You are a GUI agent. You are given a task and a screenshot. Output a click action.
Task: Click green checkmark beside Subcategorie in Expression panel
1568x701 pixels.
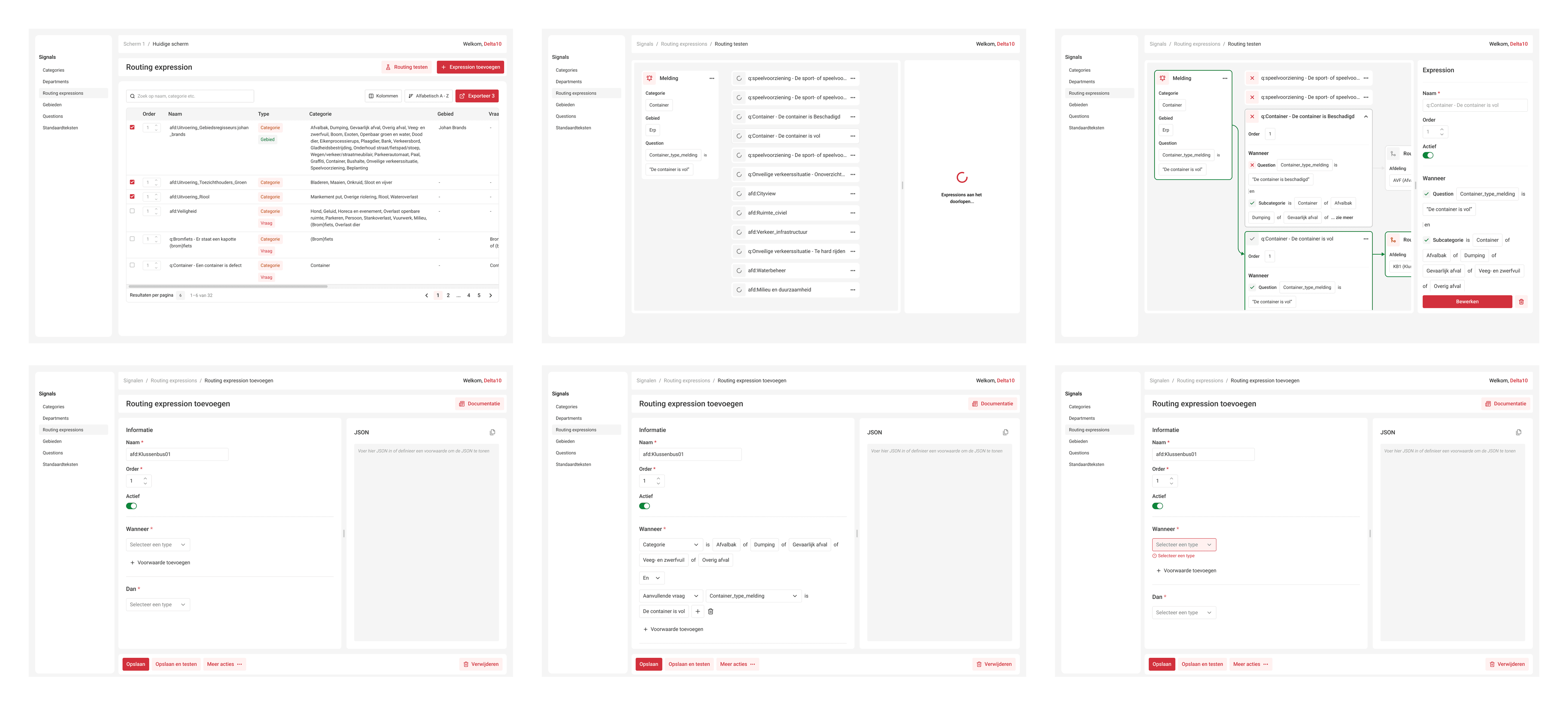coord(1426,240)
